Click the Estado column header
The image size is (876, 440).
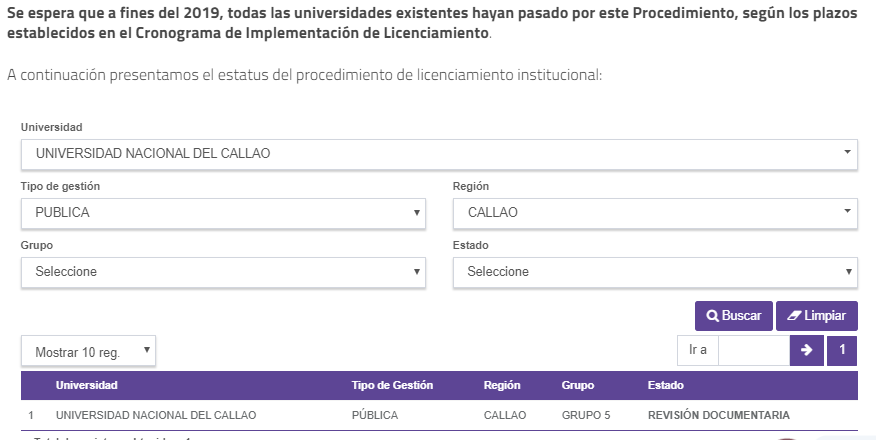pyautogui.click(x=666, y=385)
